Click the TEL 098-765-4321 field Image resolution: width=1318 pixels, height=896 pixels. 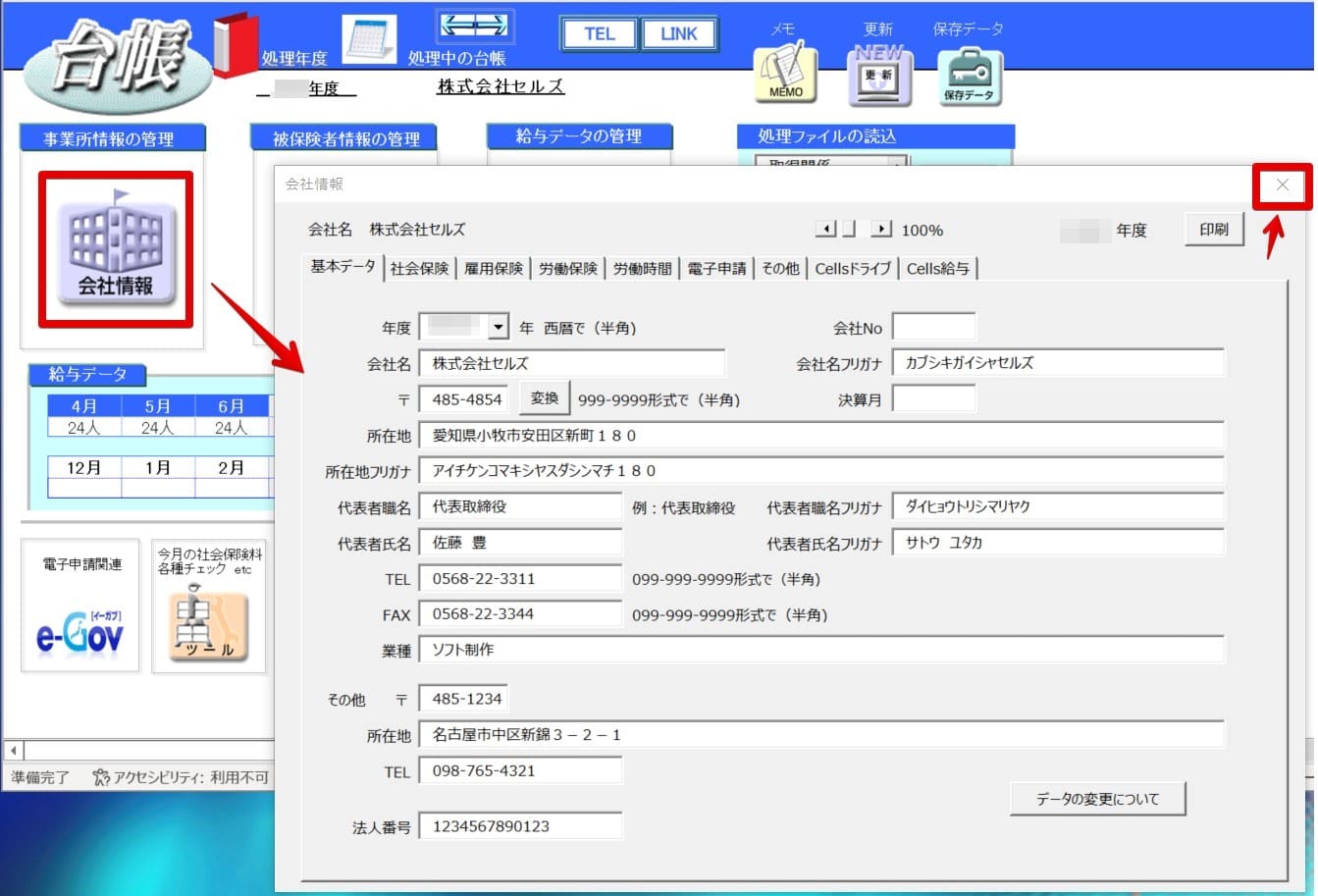click(520, 770)
